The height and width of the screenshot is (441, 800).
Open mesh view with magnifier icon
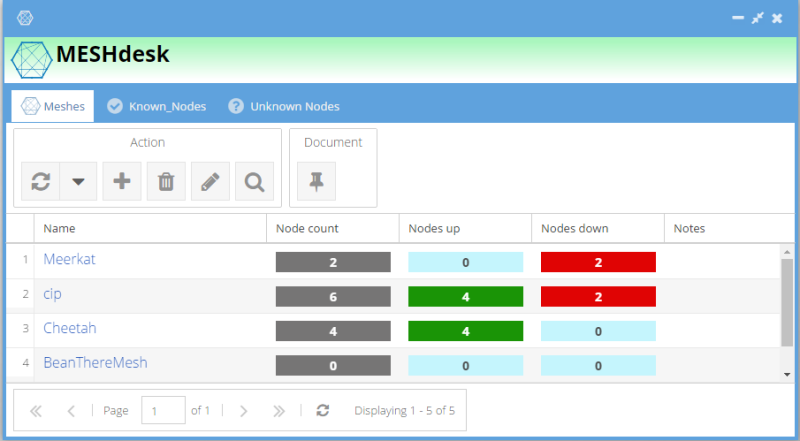click(x=254, y=181)
